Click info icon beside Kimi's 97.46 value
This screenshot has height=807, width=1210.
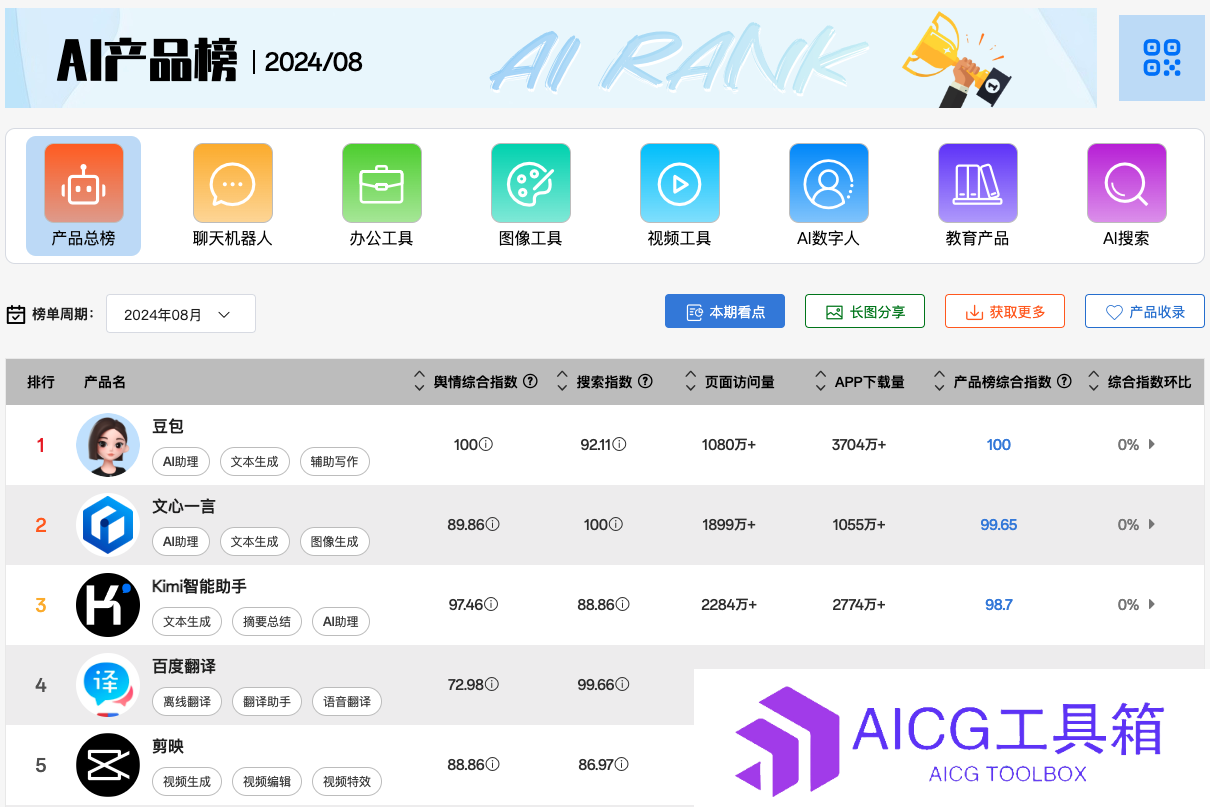492,604
